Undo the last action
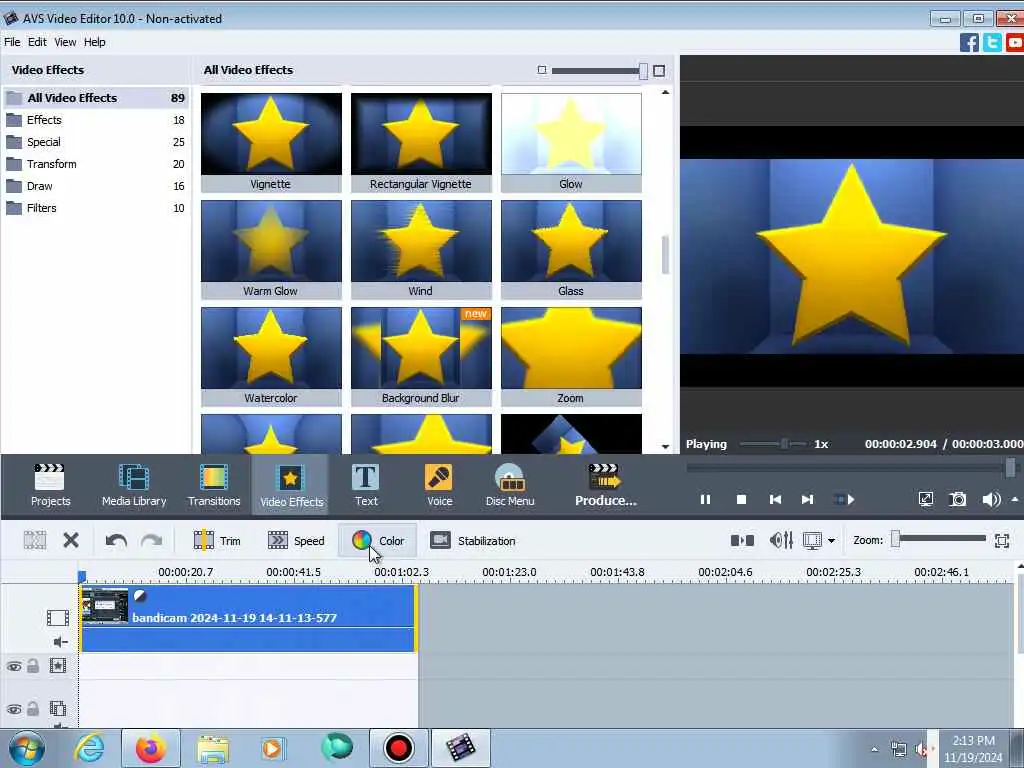 [116, 541]
